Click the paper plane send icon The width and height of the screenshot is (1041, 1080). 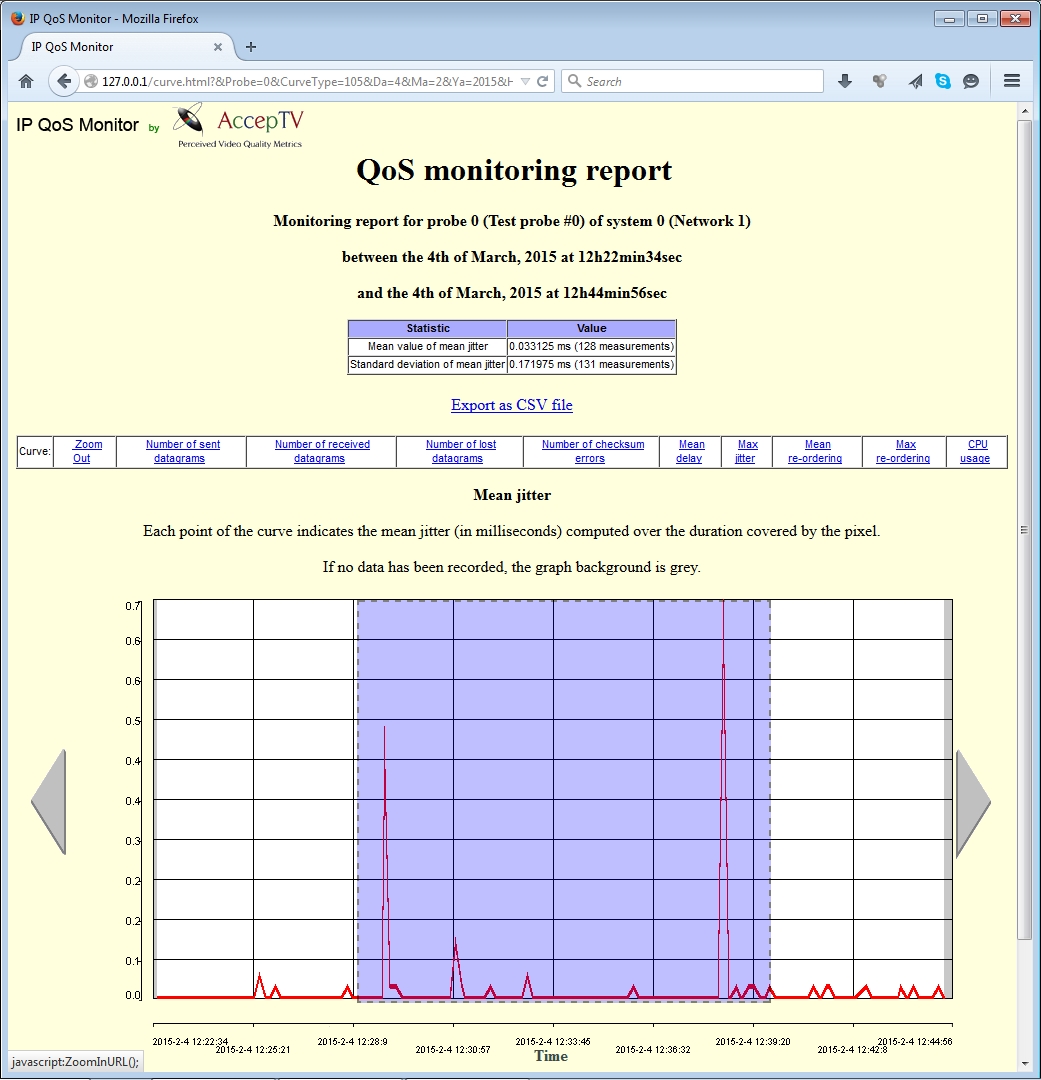915,81
